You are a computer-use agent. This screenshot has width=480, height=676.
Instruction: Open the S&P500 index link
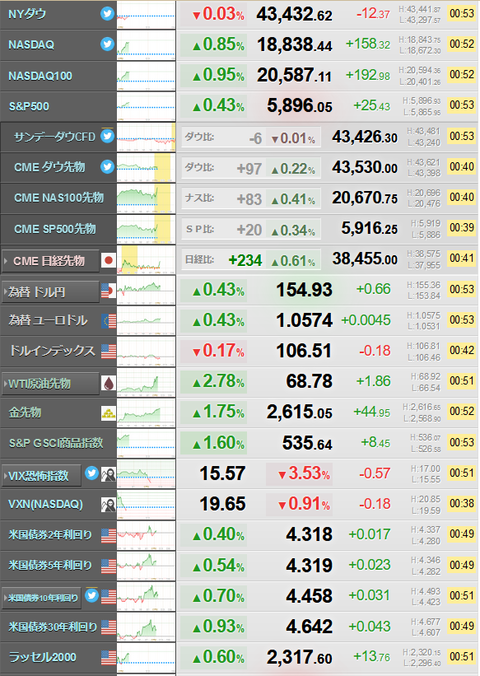pyautogui.click(x=29, y=106)
